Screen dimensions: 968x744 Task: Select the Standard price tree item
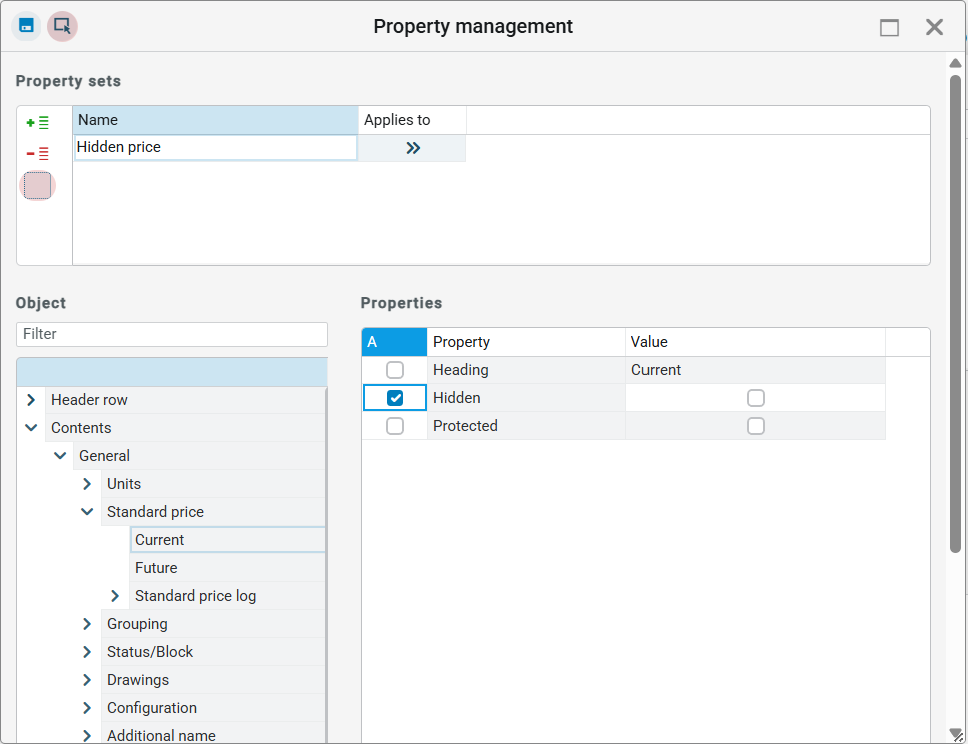pyautogui.click(x=213, y=512)
